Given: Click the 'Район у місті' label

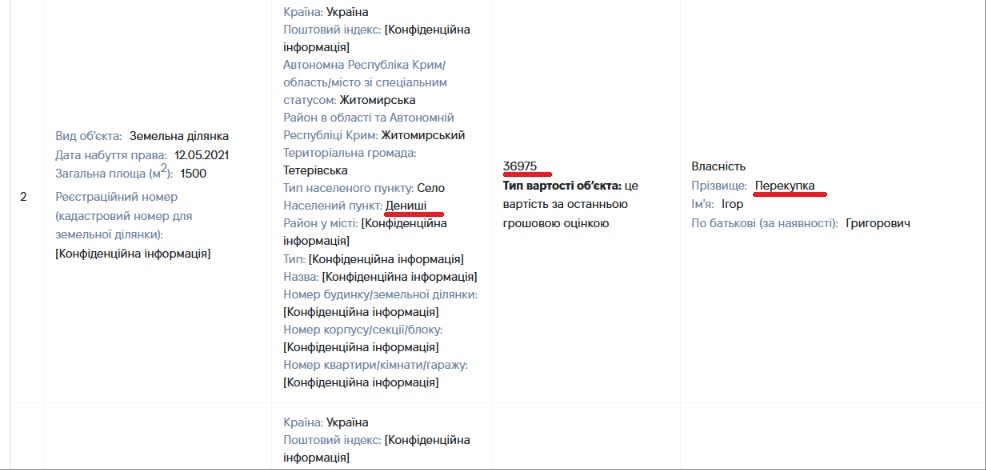Looking at the screenshot, I should coord(321,223).
